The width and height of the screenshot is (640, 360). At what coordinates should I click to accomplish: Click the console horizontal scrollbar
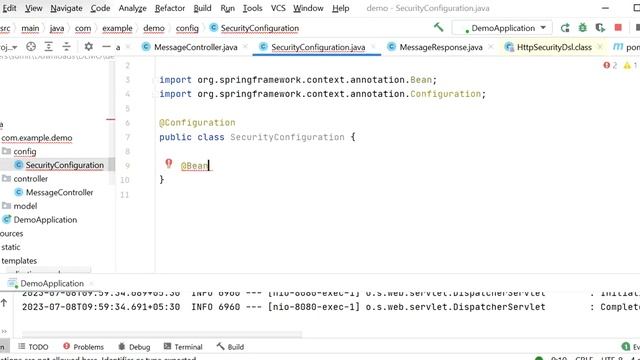pos(162,335)
